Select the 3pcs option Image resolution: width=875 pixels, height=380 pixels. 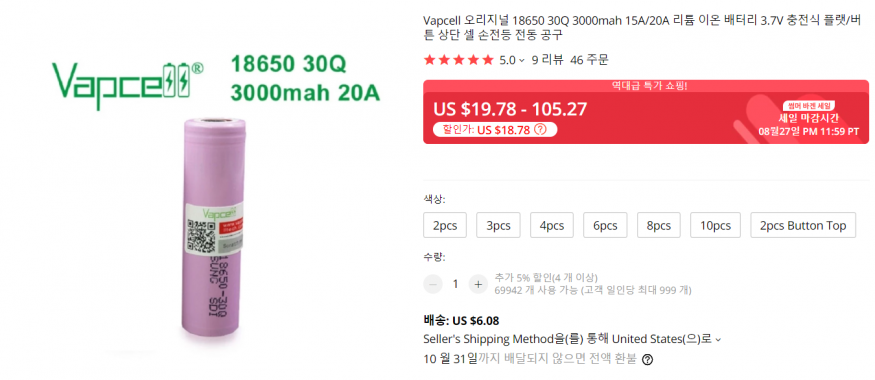(498, 225)
